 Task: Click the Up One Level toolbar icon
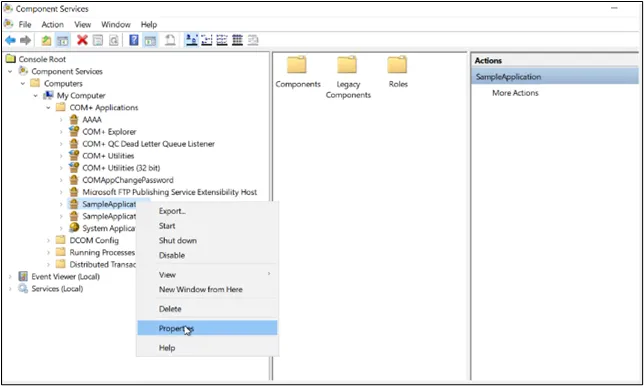pyautogui.click(x=46, y=40)
